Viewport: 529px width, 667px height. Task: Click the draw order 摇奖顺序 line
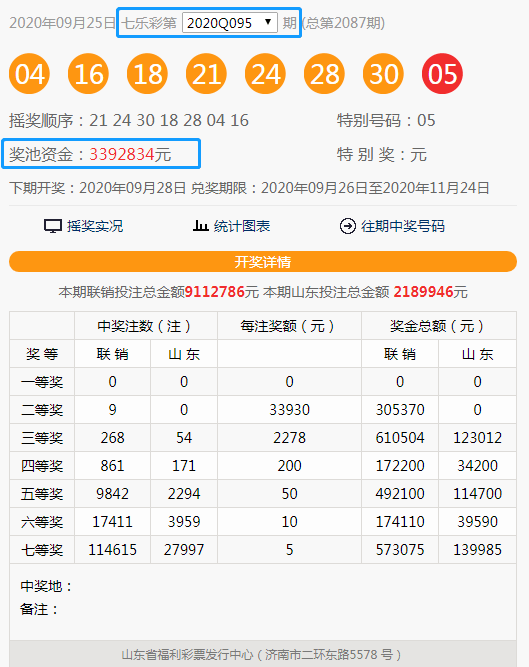click(x=129, y=120)
